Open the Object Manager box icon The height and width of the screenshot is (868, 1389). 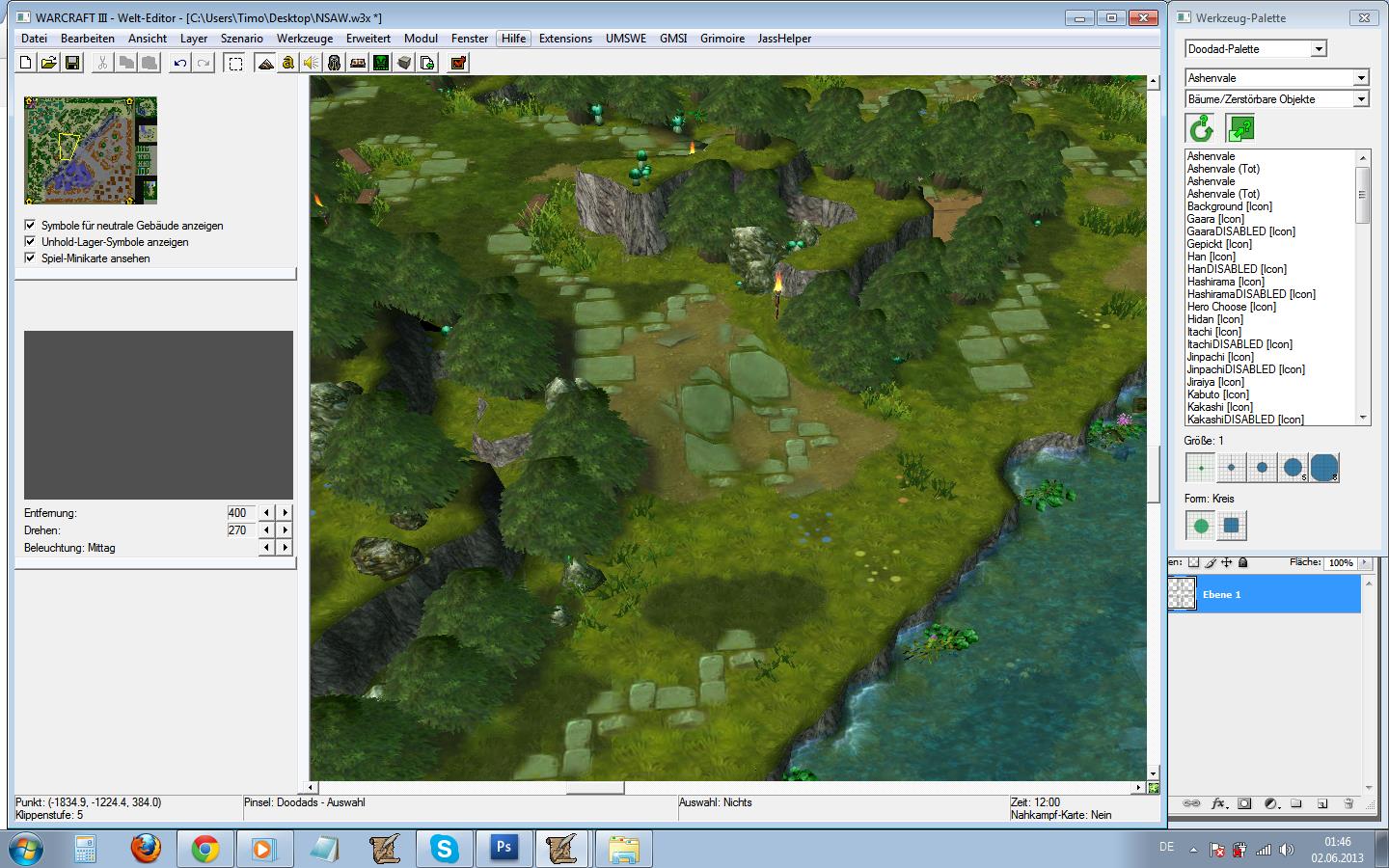(x=404, y=63)
